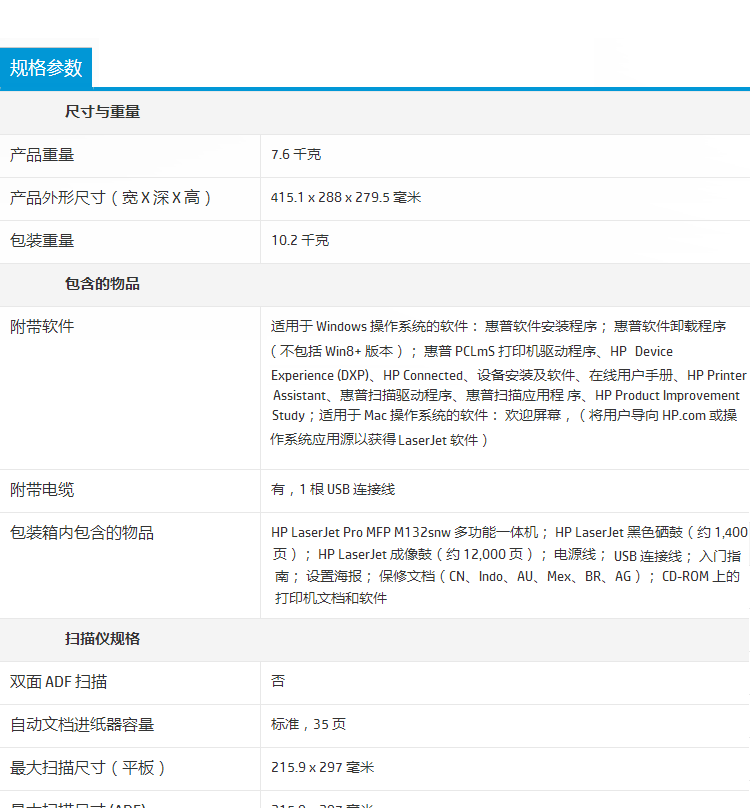Select the 215.9 x 297 毫米 flatbed value
This screenshot has height=808, width=750.
(x=322, y=768)
